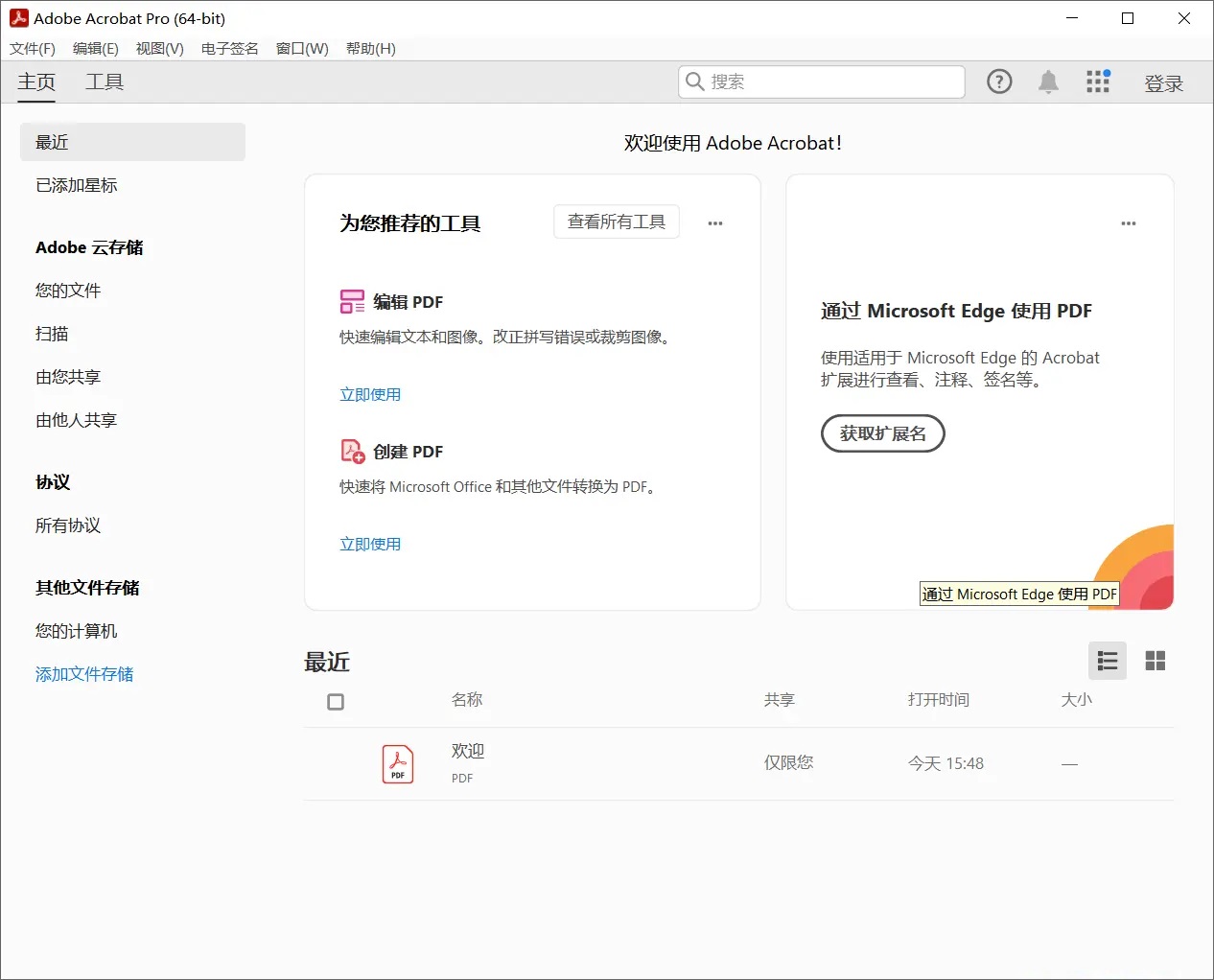
Task: Minimize the Acrobat window
Action: pyautogui.click(x=1072, y=18)
